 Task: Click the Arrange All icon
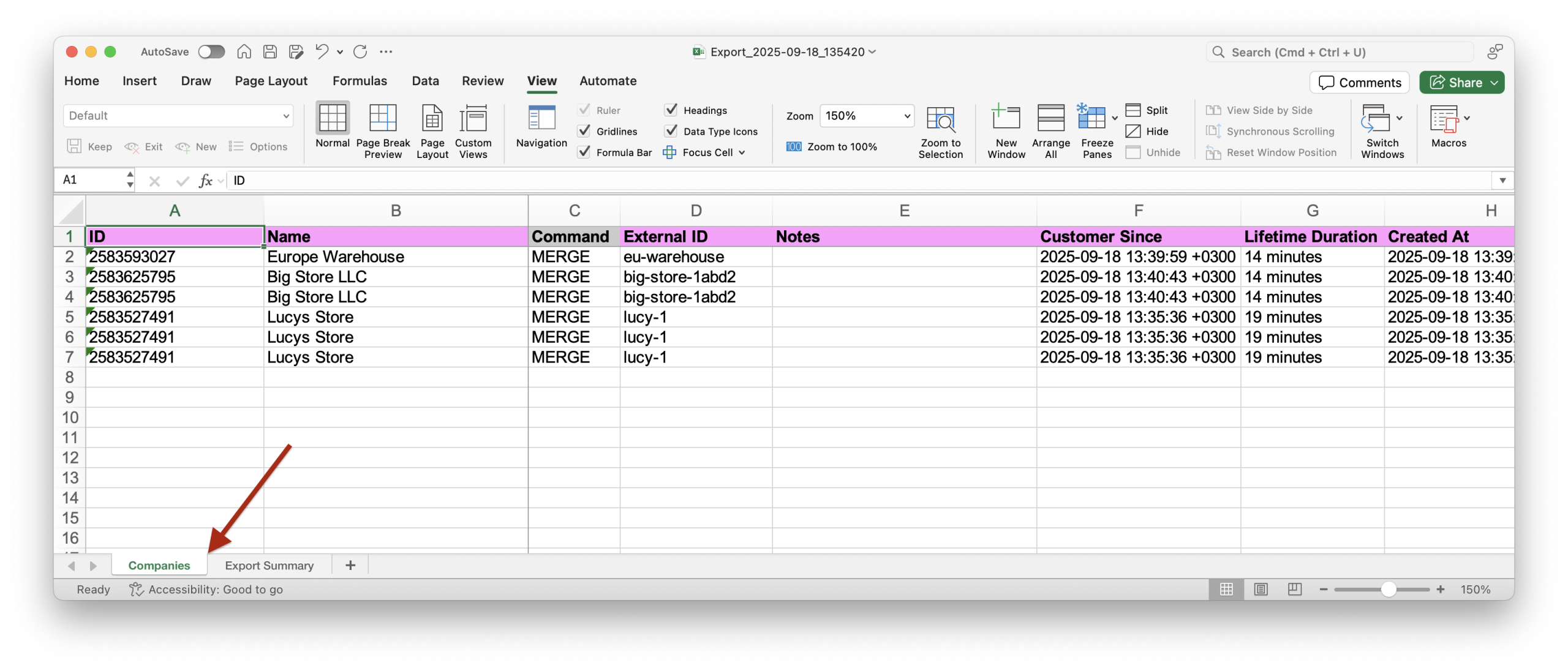pyautogui.click(x=1050, y=118)
